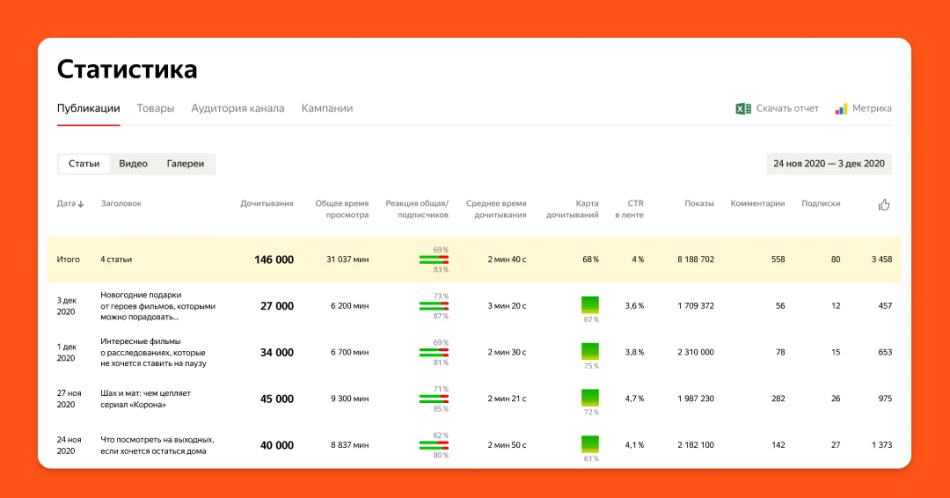Switch to the Галереи segment
Viewport: 950px width, 498px height.
coord(185,163)
